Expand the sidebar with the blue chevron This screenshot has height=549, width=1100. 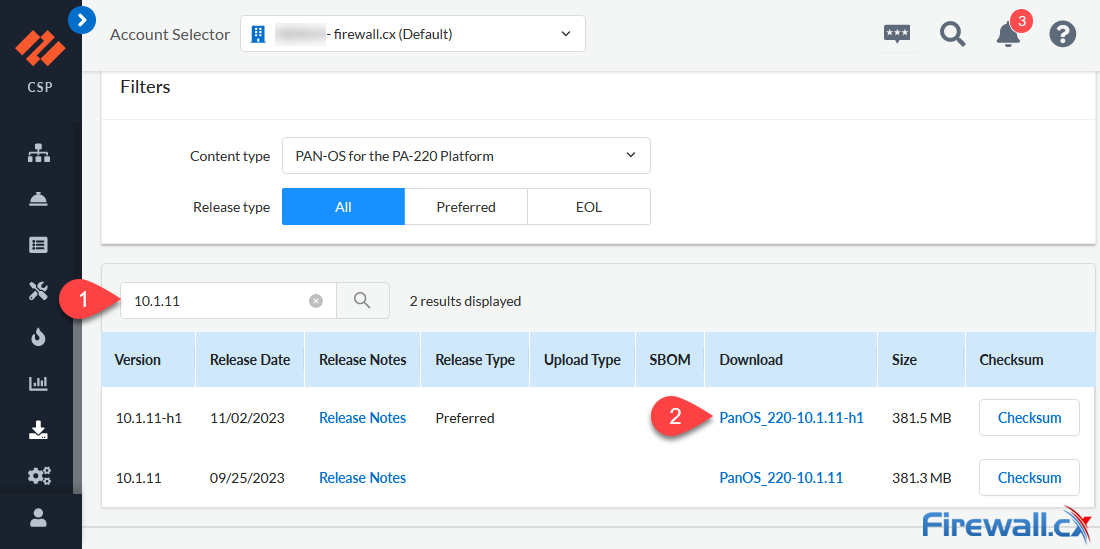[x=82, y=20]
